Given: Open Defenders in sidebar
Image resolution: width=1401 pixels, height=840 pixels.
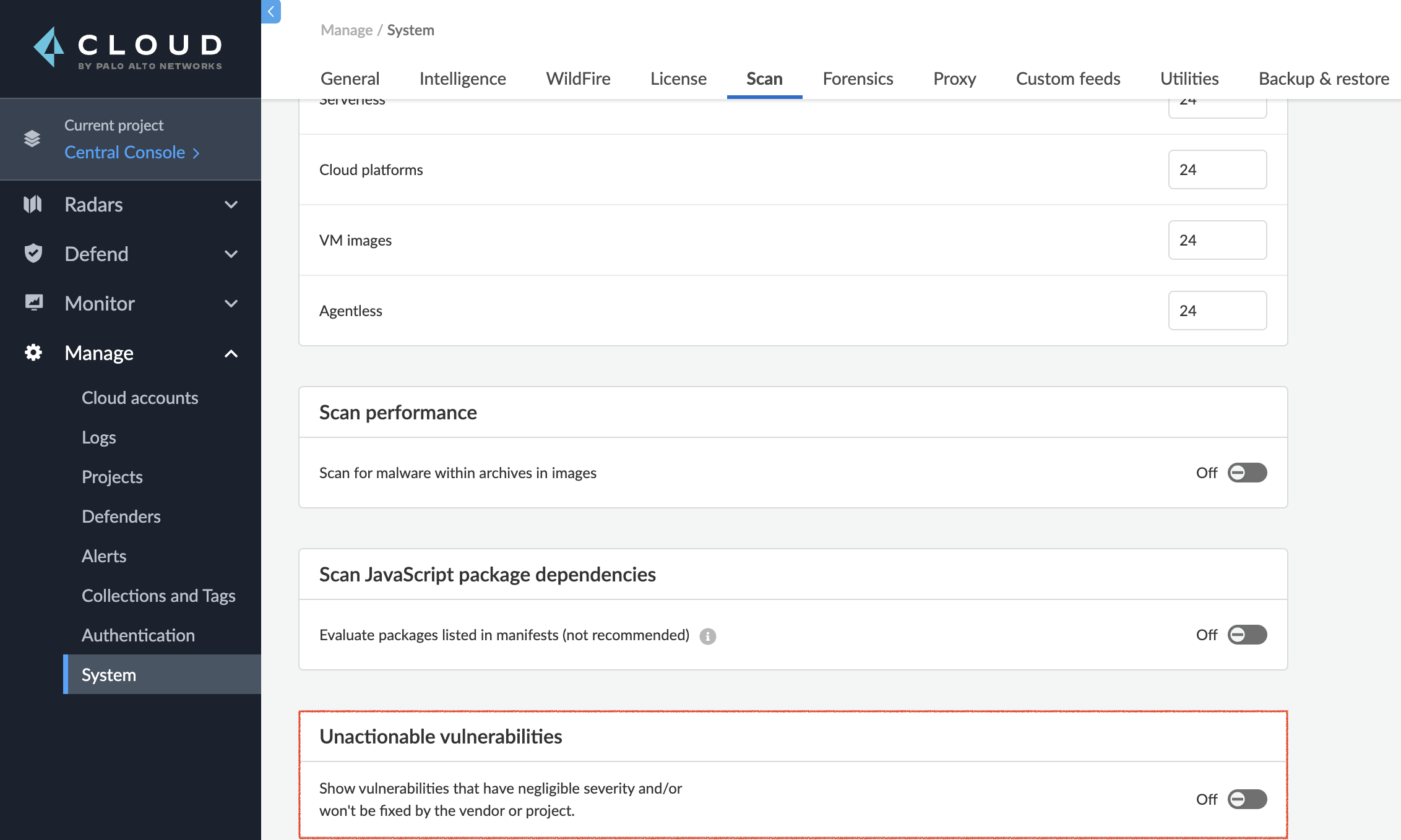Looking at the screenshot, I should (121, 516).
